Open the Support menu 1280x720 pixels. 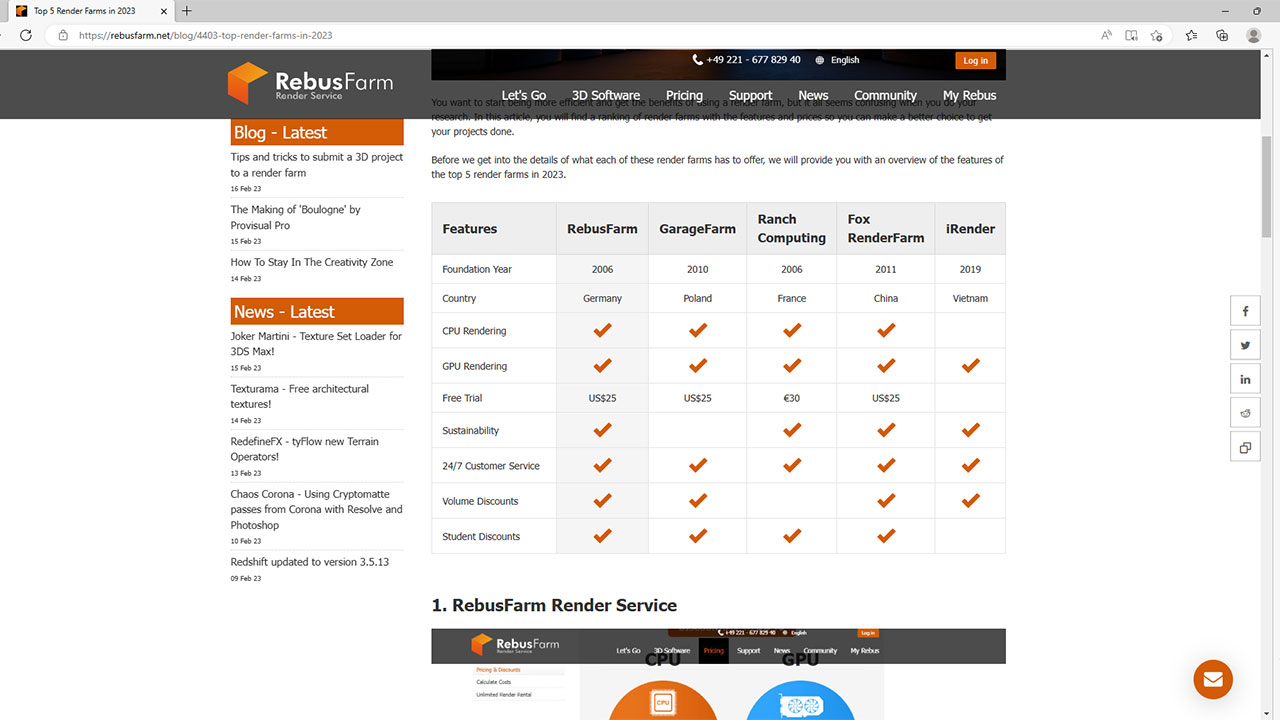click(x=750, y=95)
